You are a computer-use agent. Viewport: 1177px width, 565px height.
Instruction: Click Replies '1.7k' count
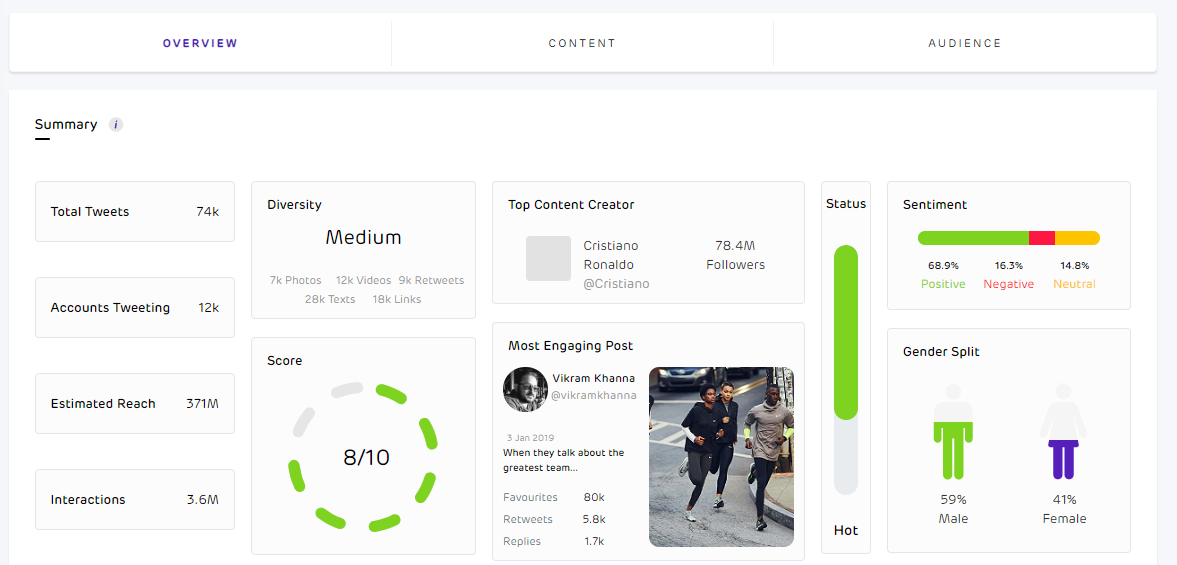[x=594, y=541]
